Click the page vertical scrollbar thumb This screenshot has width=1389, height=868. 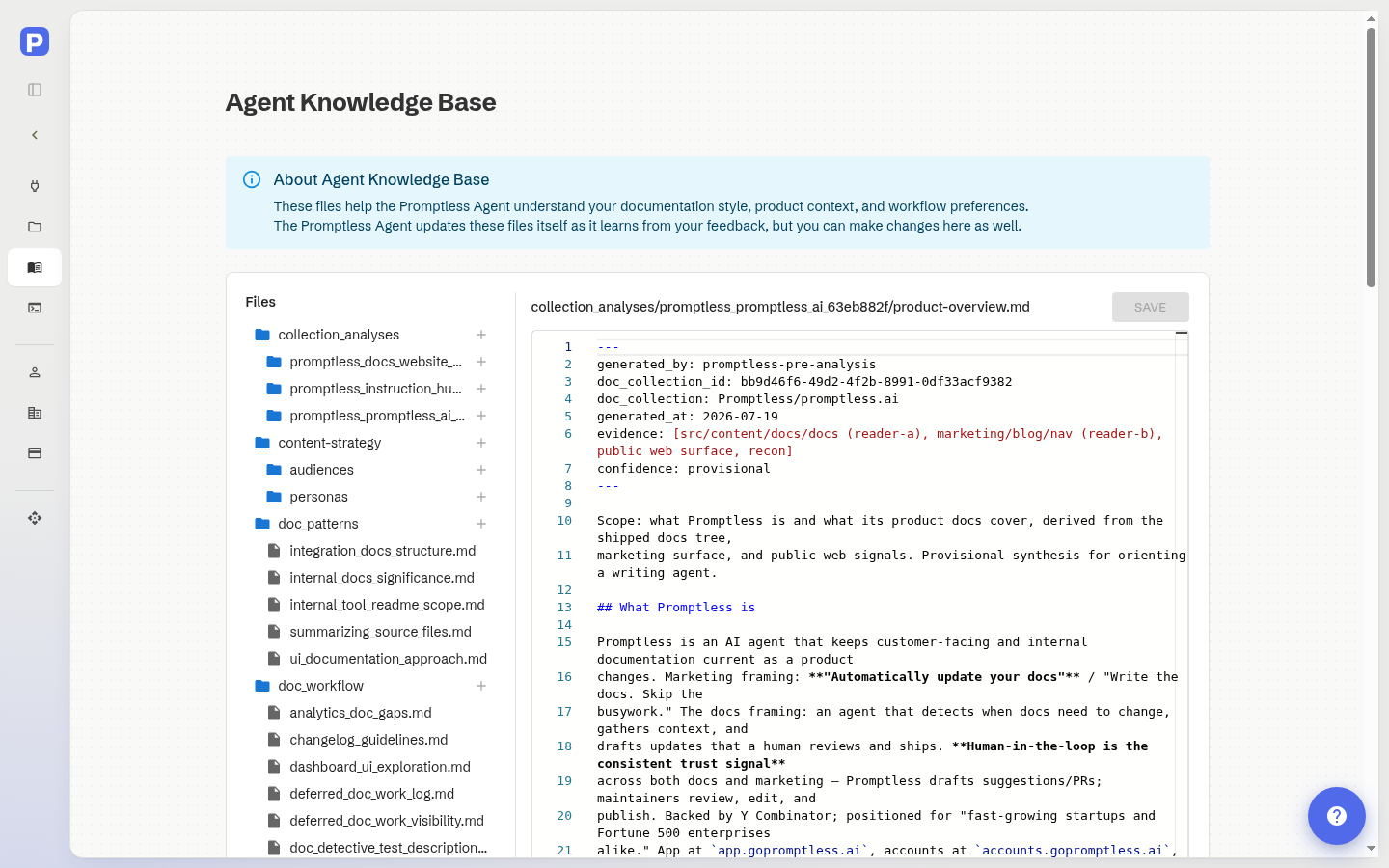(x=1371, y=157)
